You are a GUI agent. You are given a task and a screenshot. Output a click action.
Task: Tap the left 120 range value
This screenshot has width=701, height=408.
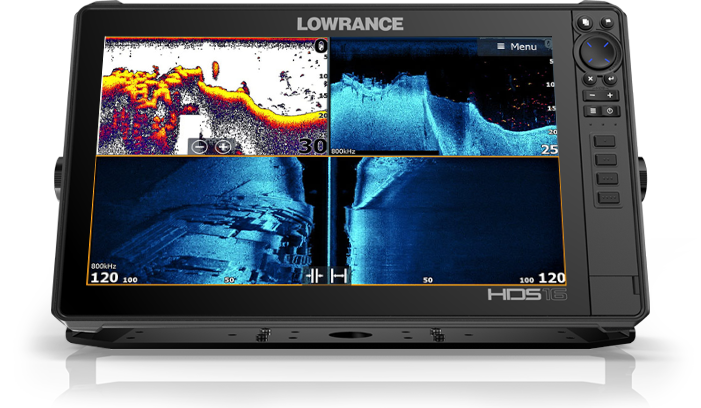[104, 278]
